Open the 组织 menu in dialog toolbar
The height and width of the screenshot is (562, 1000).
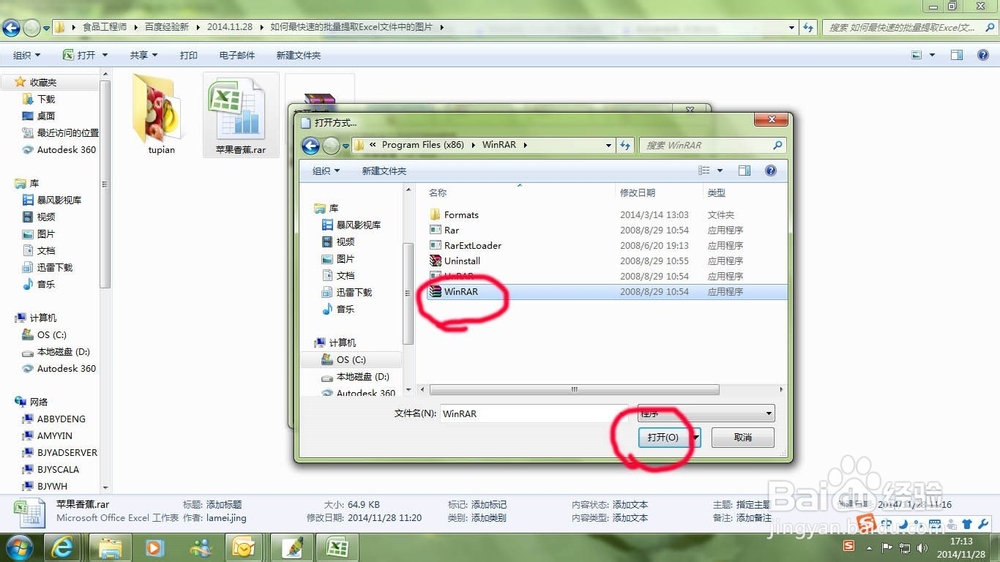pyautogui.click(x=326, y=171)
